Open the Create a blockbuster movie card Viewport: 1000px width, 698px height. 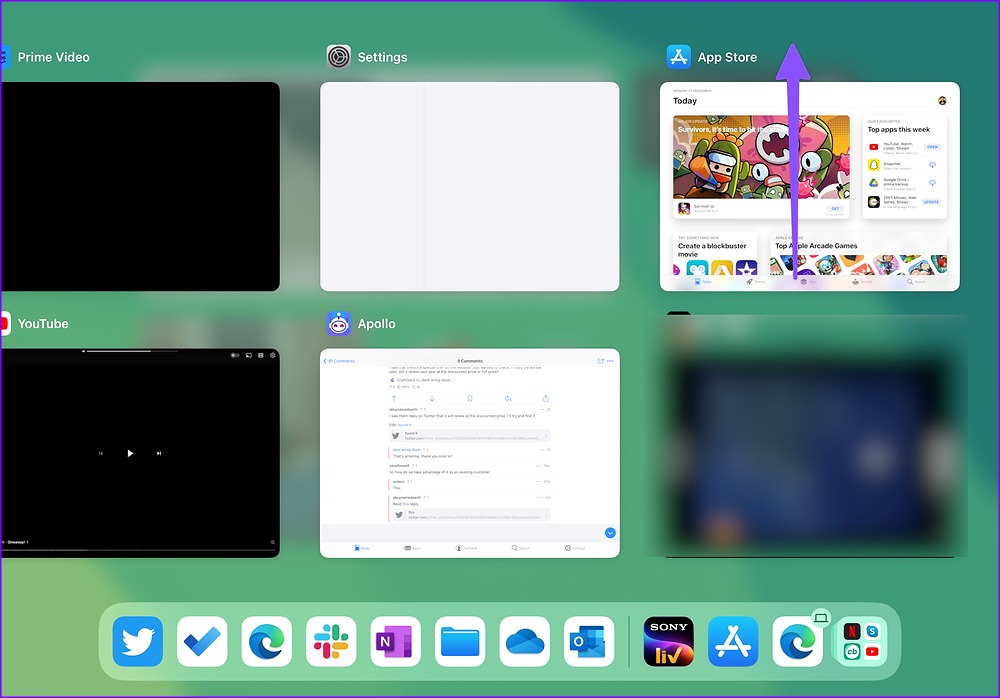(715, 254)
